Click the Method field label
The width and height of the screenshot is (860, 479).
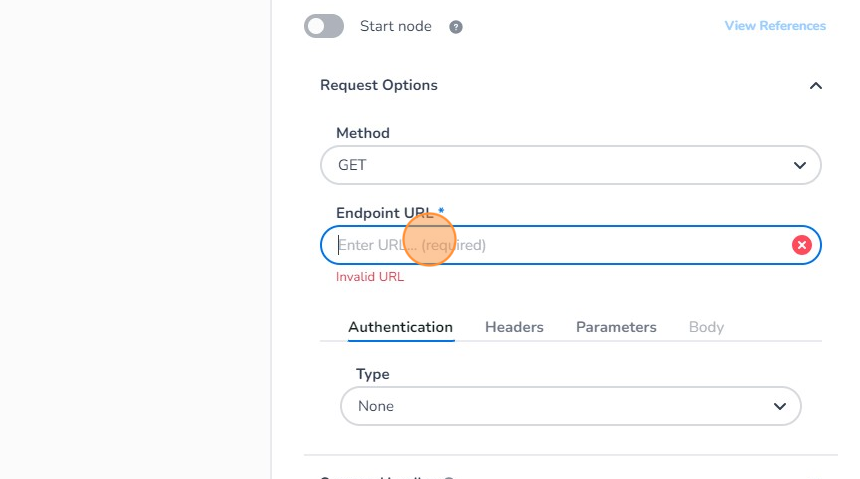pyautogui.click(x=363, y=133)
